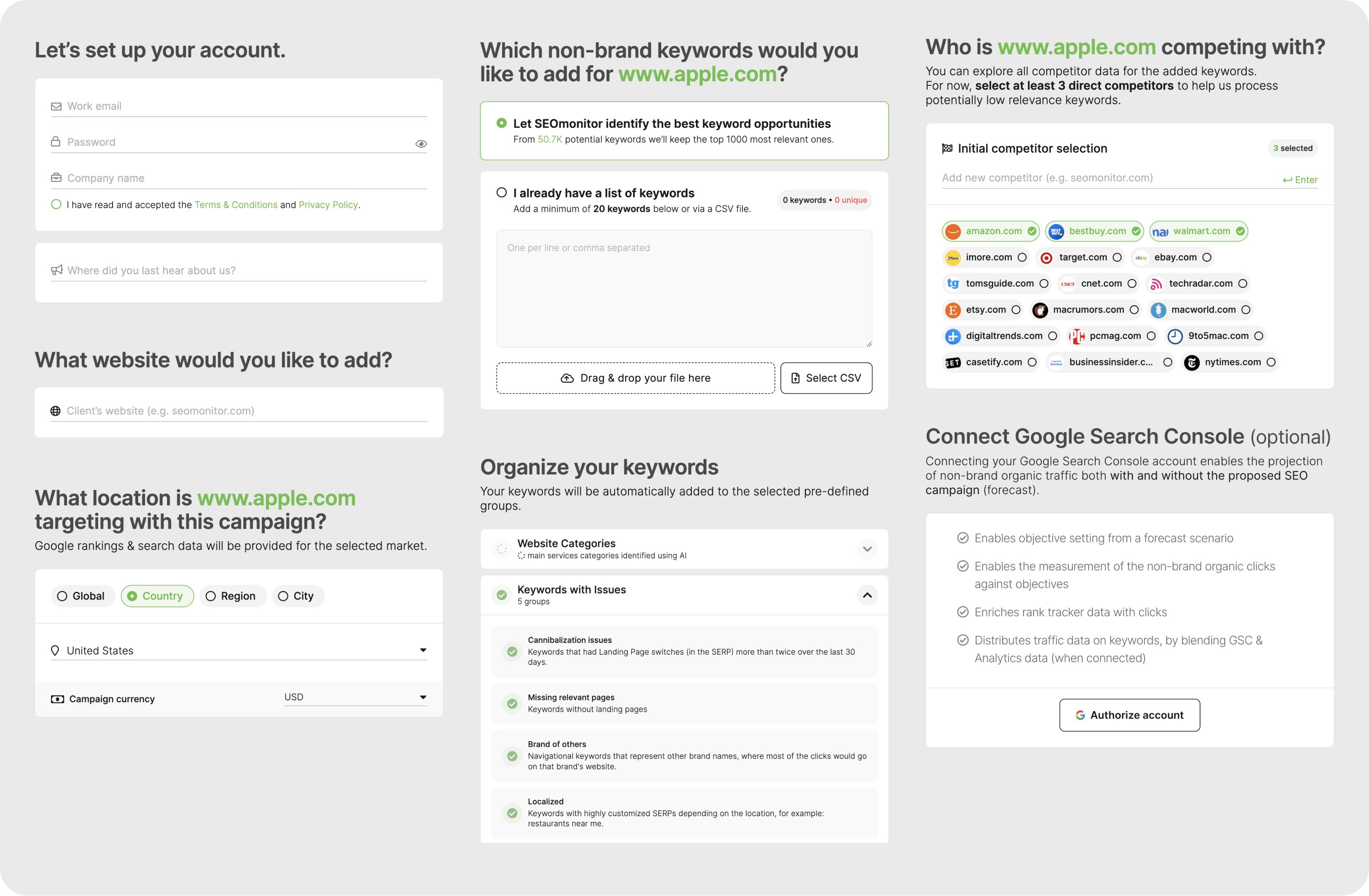The height and width of the screenshot is (896, 1369).
Task: Select SEOmonitor identify keywords option
Action: coord(502,123)
